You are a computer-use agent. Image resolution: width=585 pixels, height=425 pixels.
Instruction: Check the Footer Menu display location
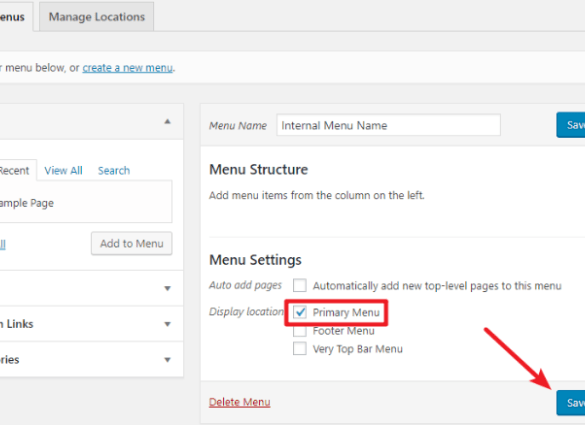click(x=300, y=331)
